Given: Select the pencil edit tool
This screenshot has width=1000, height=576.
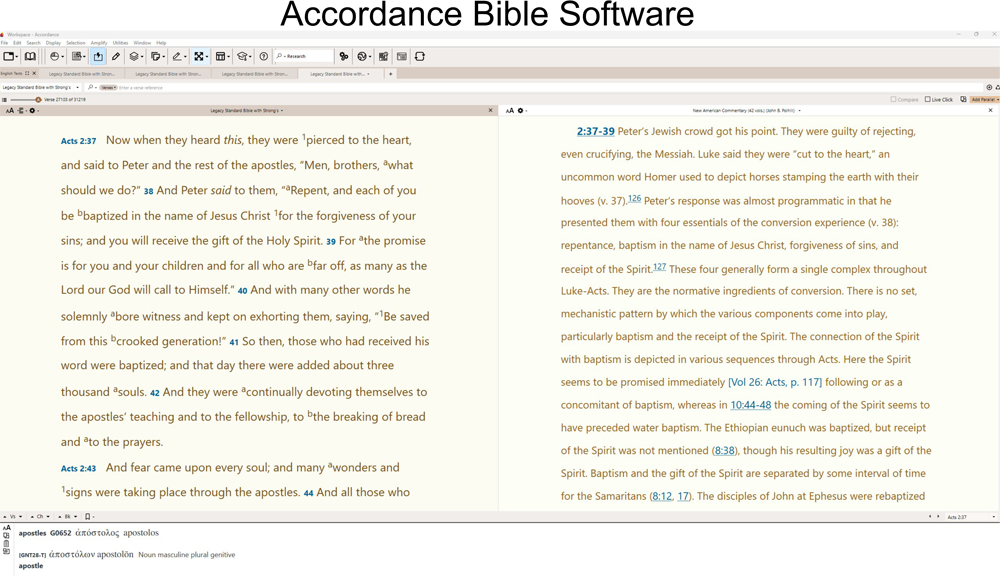Looking at the screenshot, I should point(116,56).
